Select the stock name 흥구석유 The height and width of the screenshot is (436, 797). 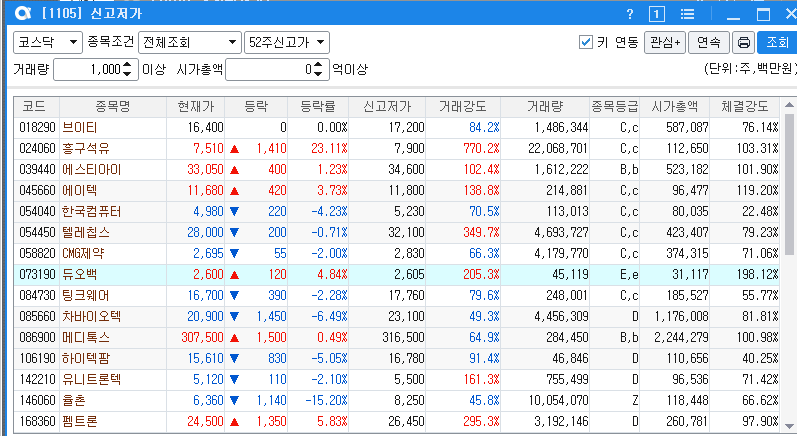click(86, 148)
